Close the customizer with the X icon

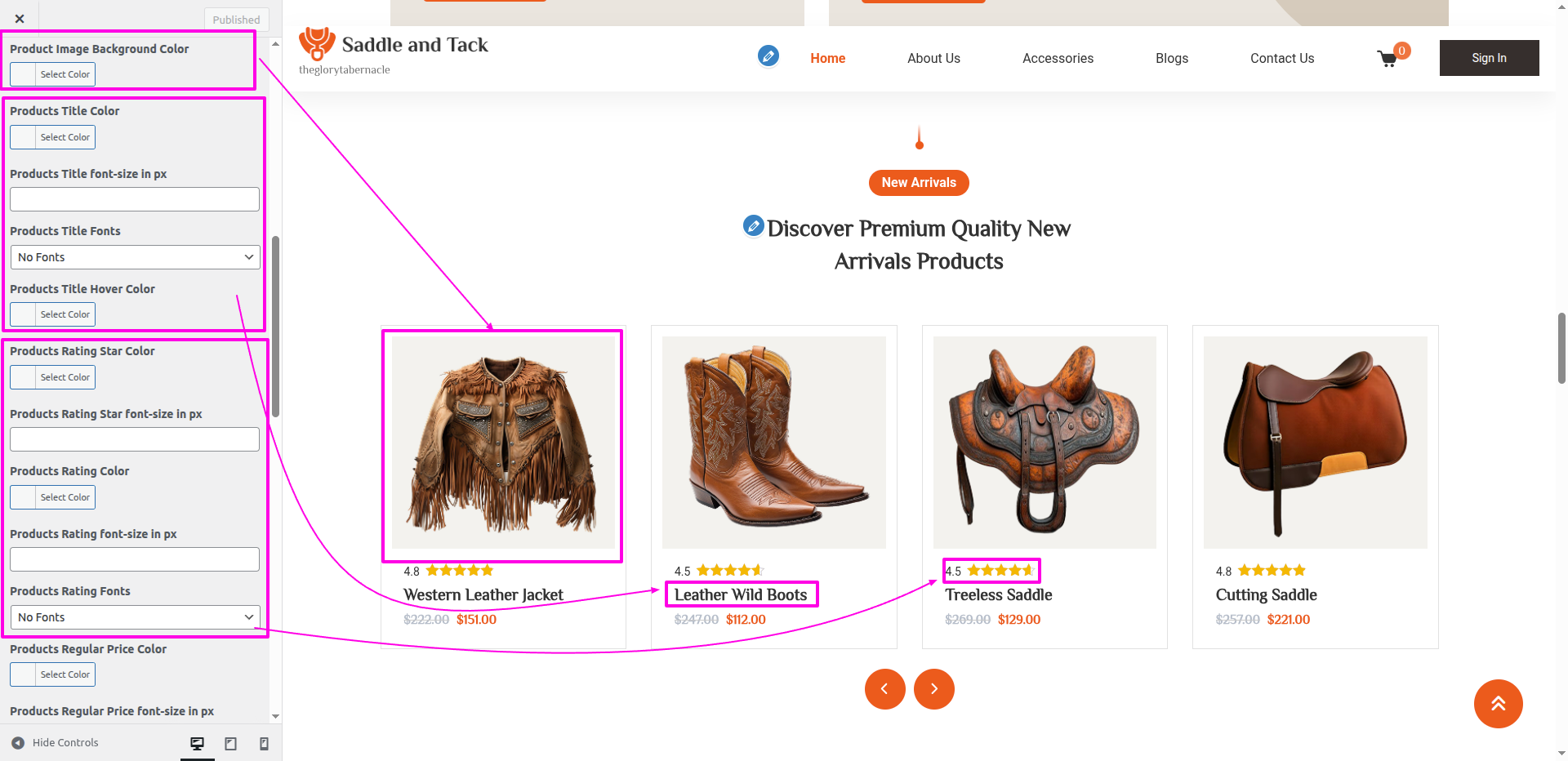coord(20,19)
